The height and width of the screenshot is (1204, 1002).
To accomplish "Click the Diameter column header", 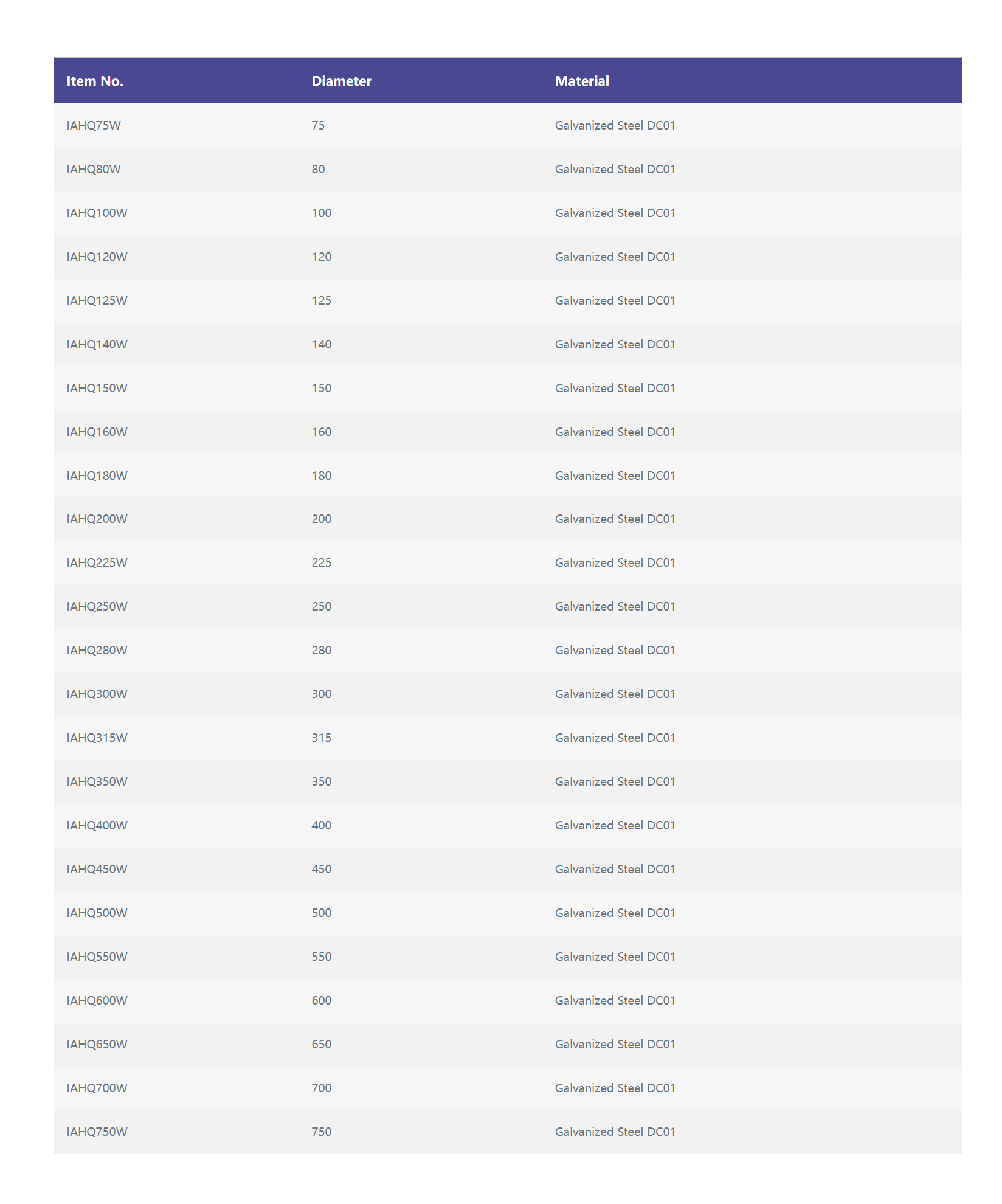I will click(342, 81).
